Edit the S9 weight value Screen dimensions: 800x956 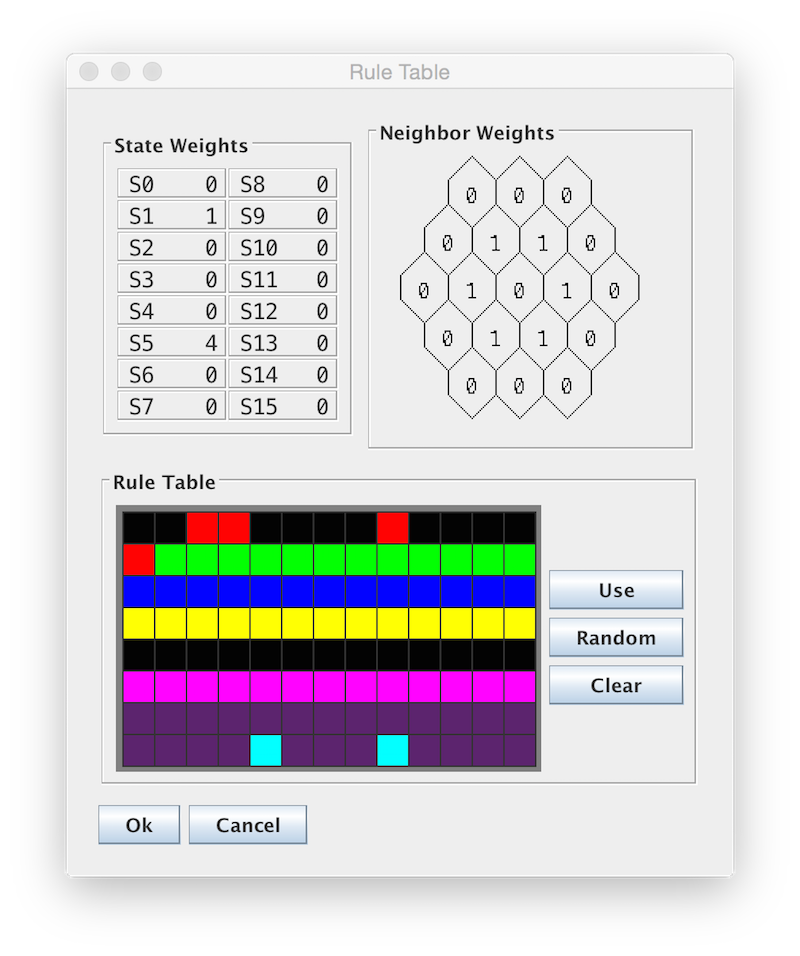tap(282, 215)
